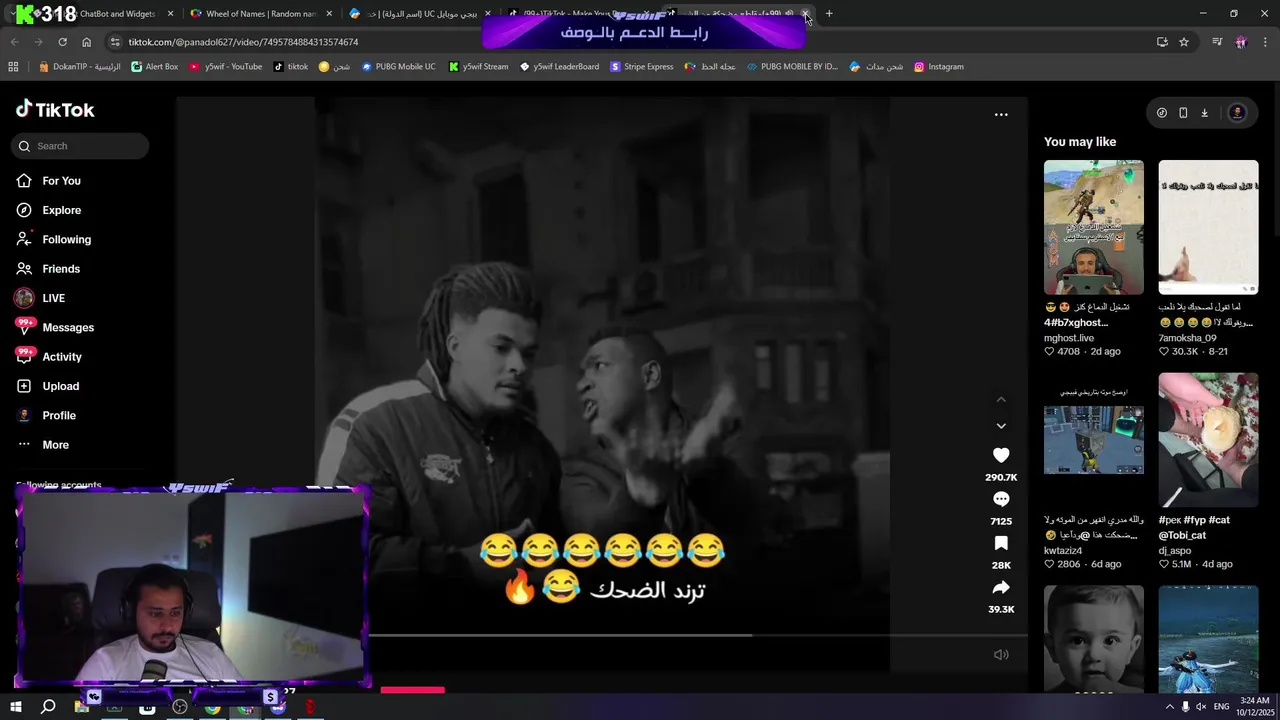Click the kwtaziz4 username
This screenshot has height=720, width=1280.
coord(1063,551)
